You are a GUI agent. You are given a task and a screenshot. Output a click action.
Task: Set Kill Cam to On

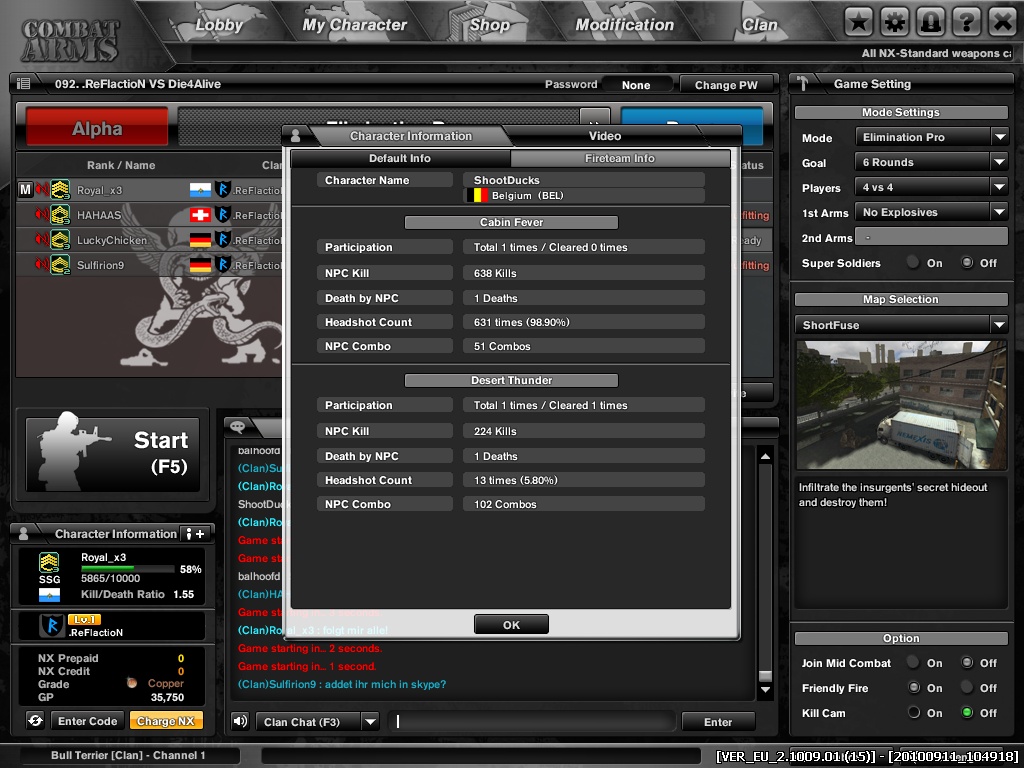click(x=914, y=712)
